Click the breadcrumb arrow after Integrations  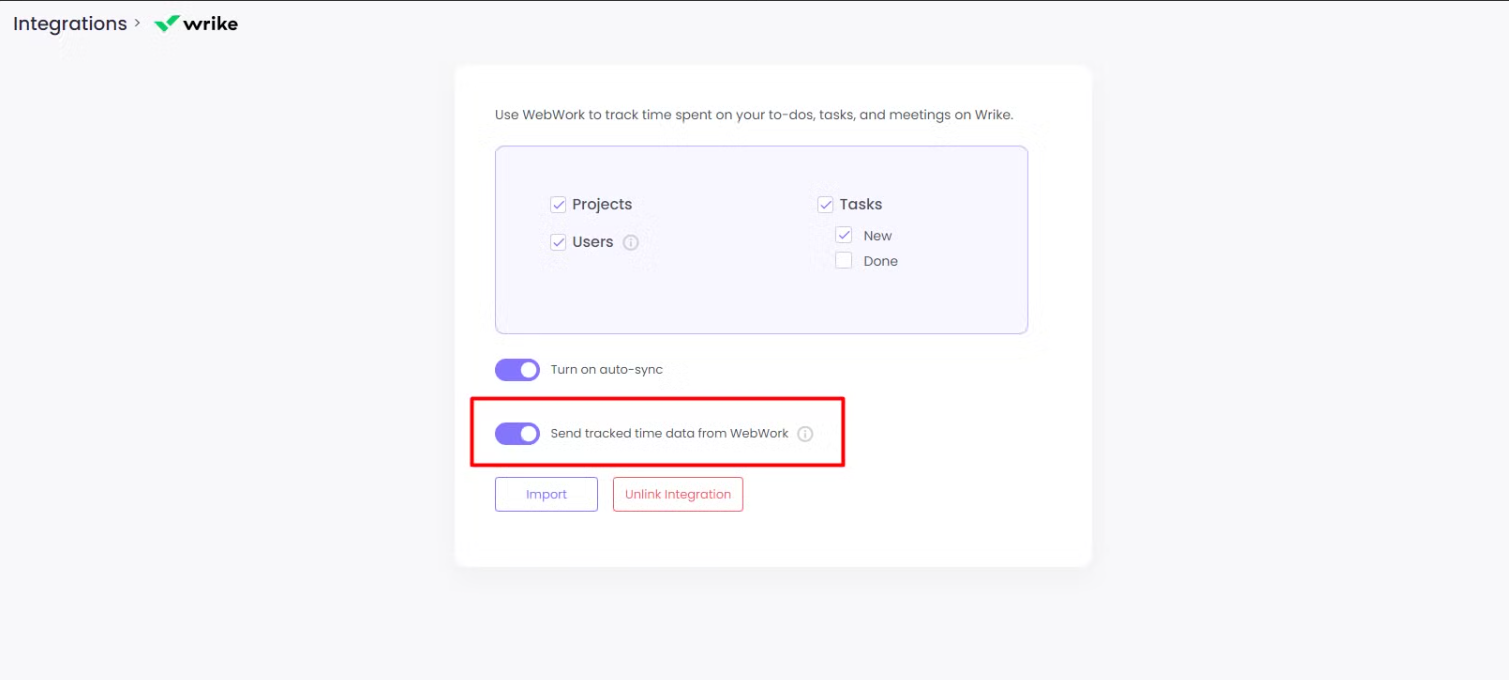click(137, 23)
